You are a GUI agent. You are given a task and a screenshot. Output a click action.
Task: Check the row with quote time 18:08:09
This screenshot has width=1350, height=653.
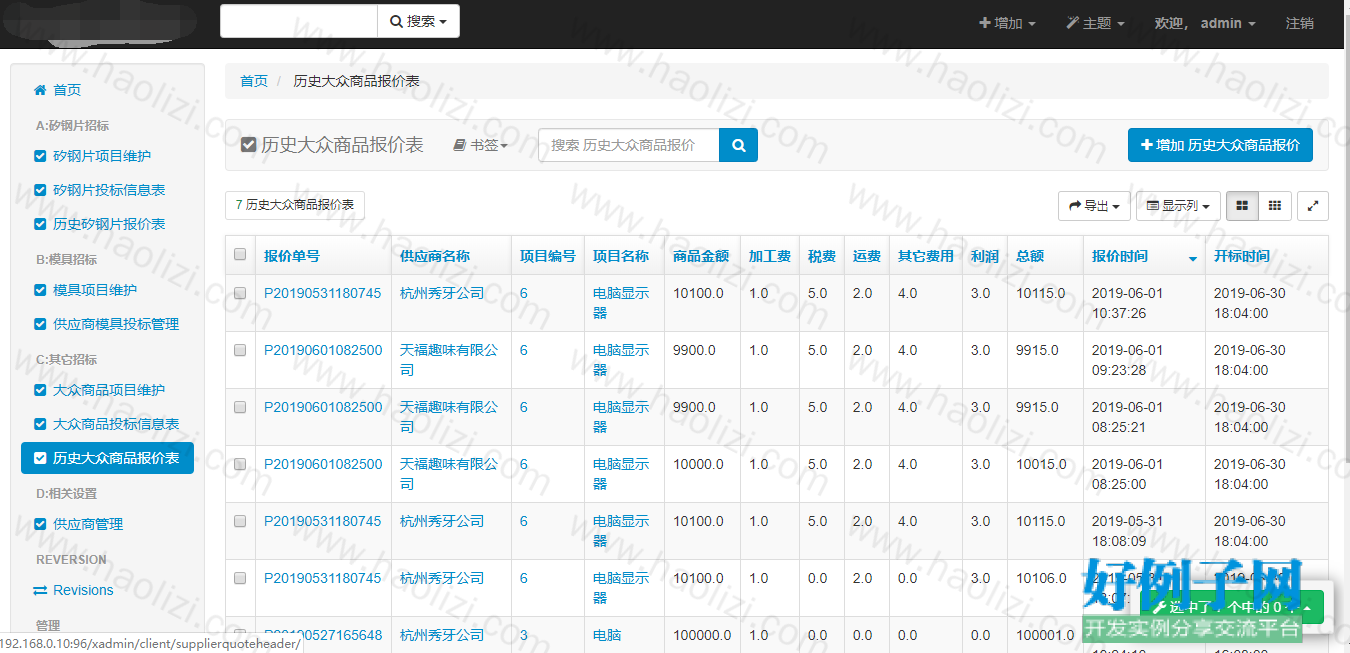click(x=240, y=521)
